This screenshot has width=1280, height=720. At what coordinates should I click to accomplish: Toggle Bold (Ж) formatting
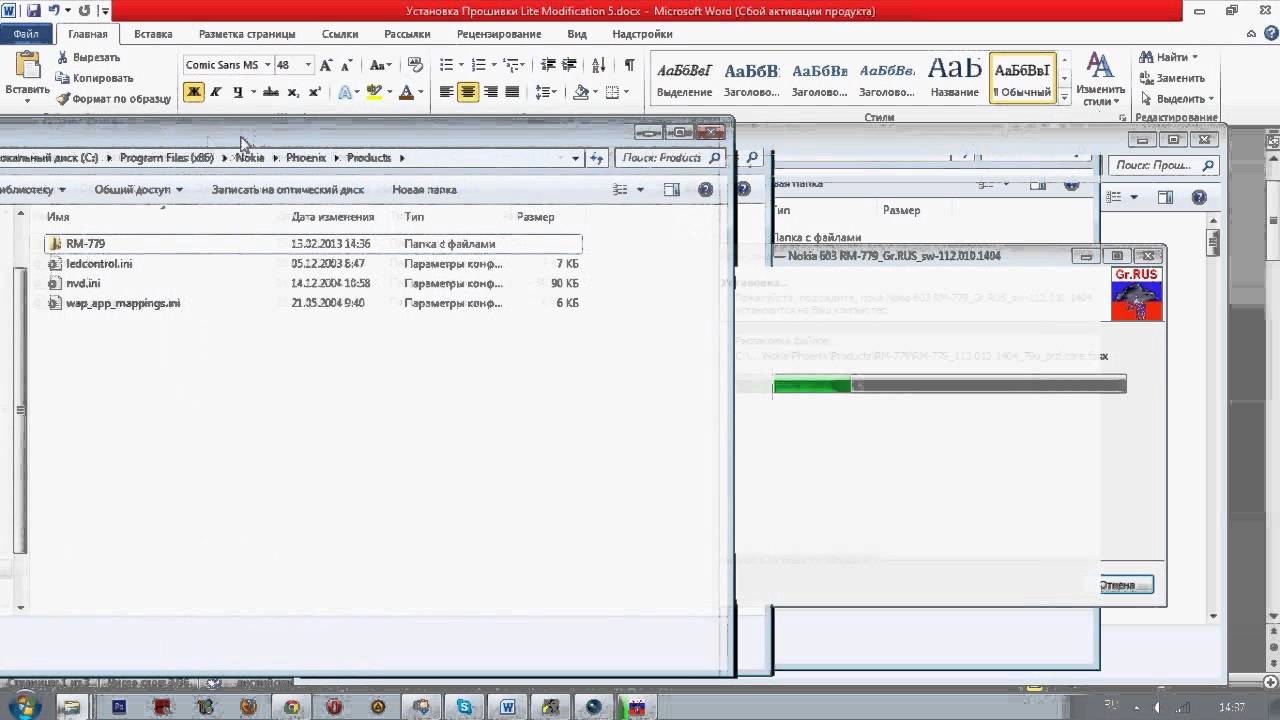click(194, 92)
